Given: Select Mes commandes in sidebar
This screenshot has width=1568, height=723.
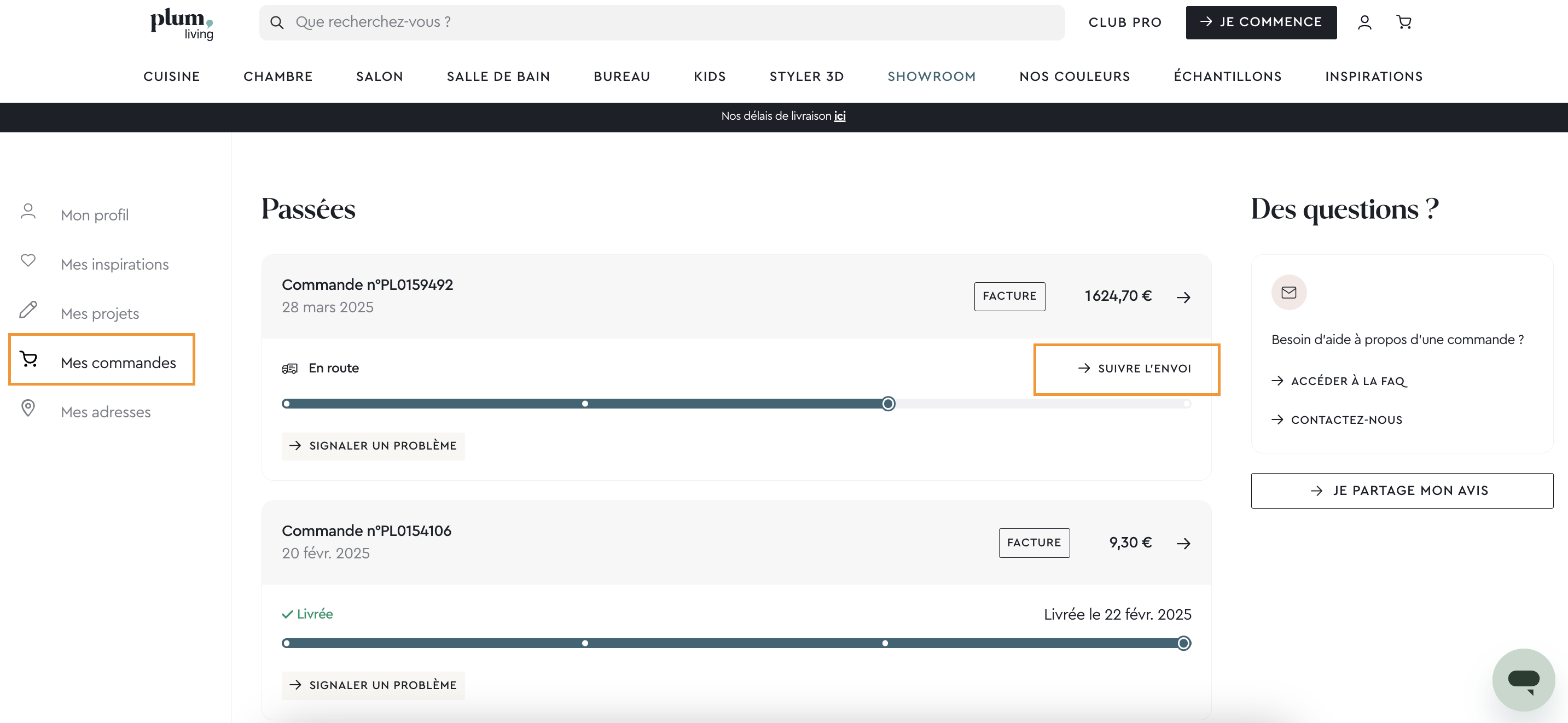Looking at the screenshot, I should tap(118, 363).
